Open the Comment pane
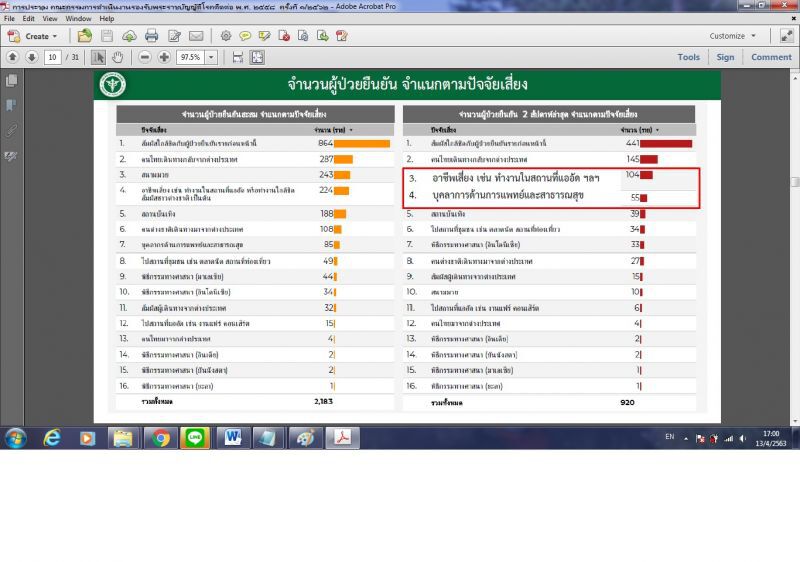 pos(771,57)
